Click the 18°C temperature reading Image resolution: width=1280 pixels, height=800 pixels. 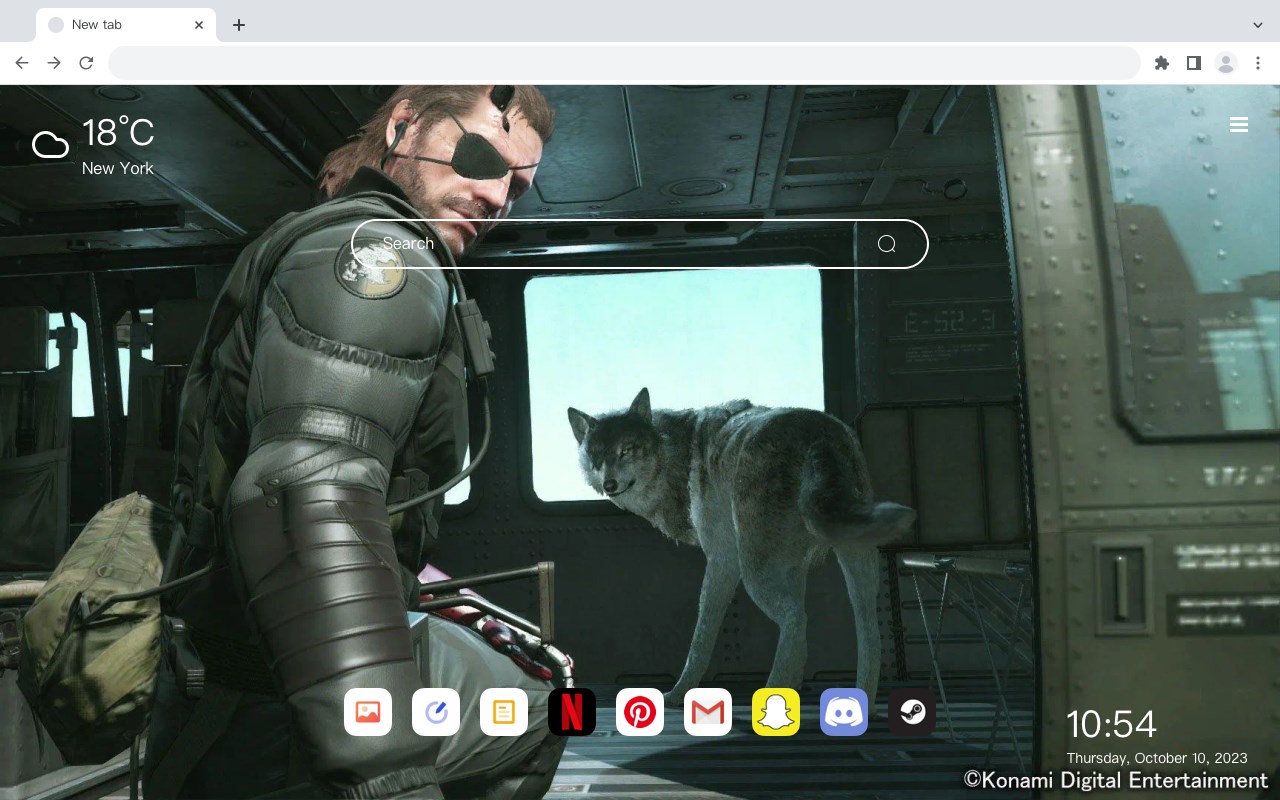click(118, 133)
